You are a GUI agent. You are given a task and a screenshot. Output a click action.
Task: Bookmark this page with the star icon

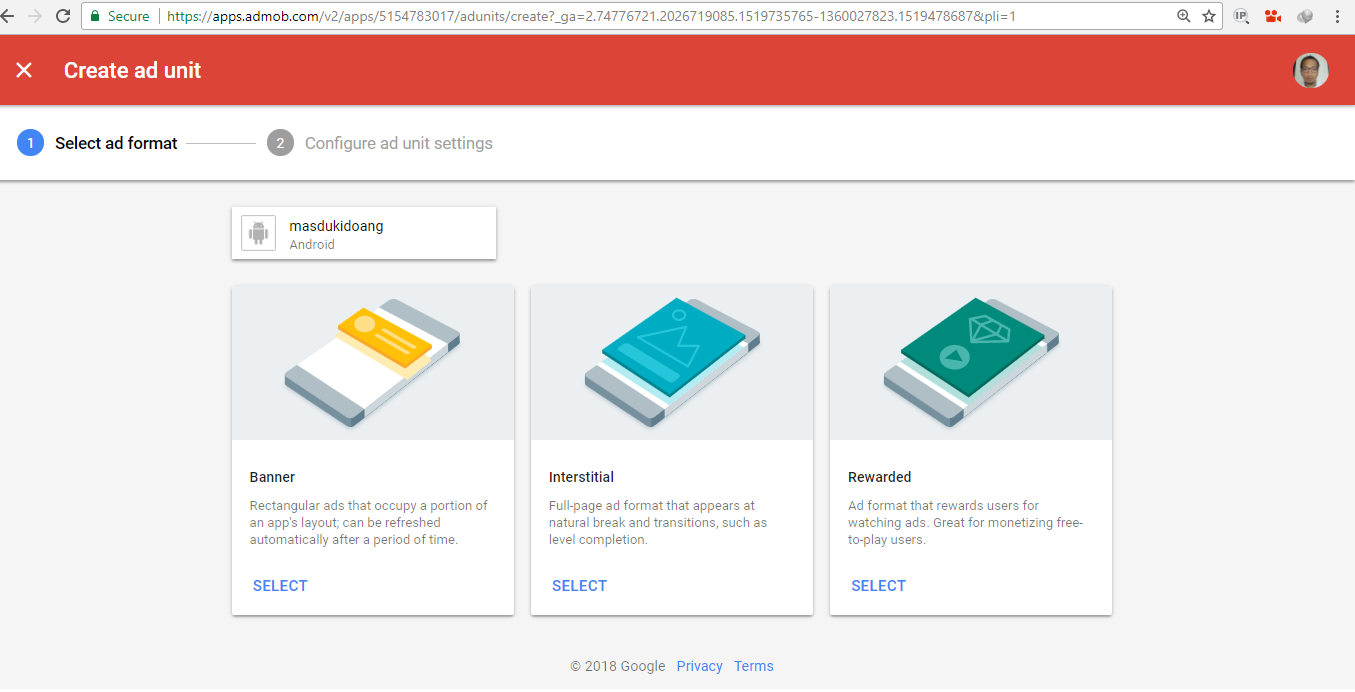pyautogui.click(x=1207, y=16)
